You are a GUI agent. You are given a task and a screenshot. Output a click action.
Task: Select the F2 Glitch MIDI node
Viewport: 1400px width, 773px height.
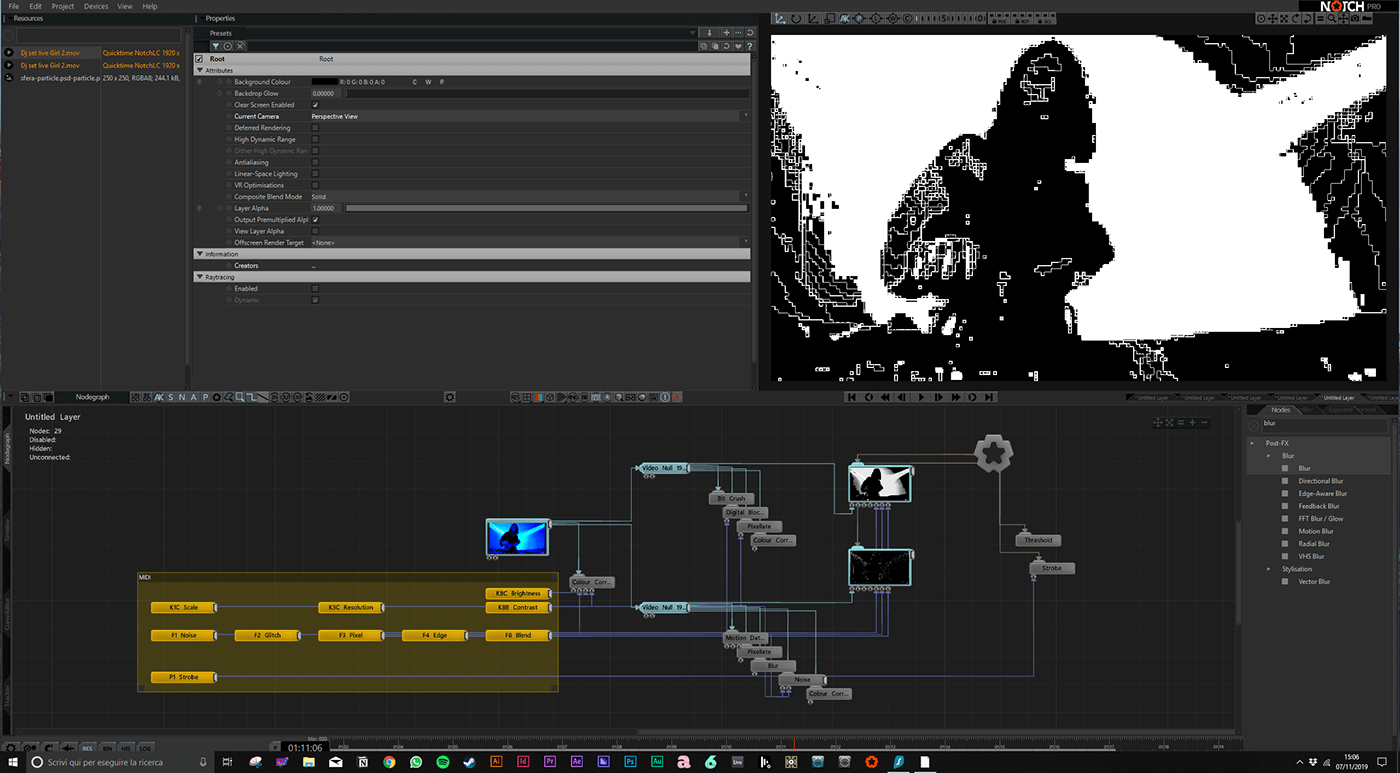point(267,635)
